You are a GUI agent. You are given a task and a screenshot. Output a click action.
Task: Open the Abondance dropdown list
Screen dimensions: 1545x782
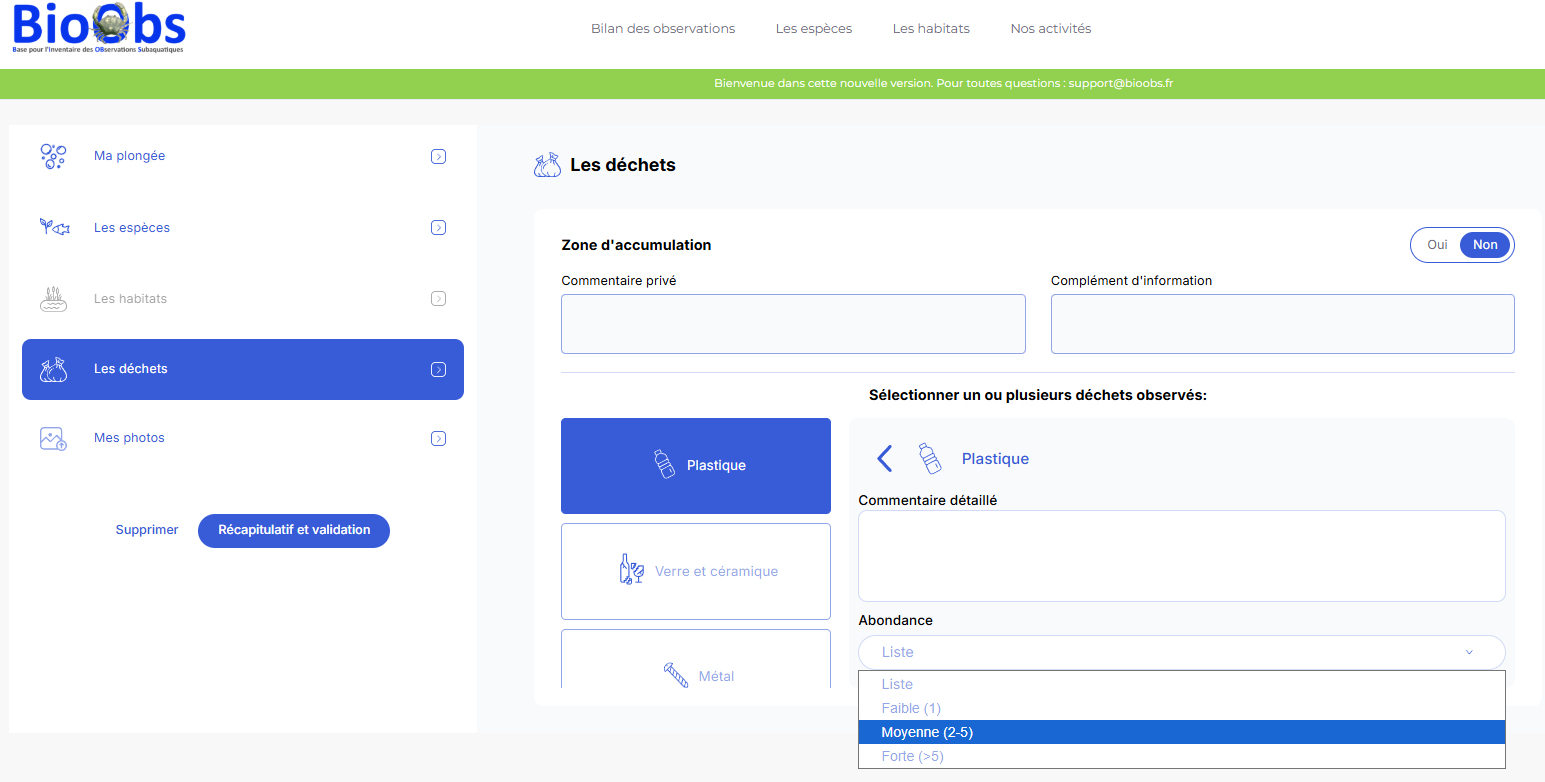(1181, 652)
